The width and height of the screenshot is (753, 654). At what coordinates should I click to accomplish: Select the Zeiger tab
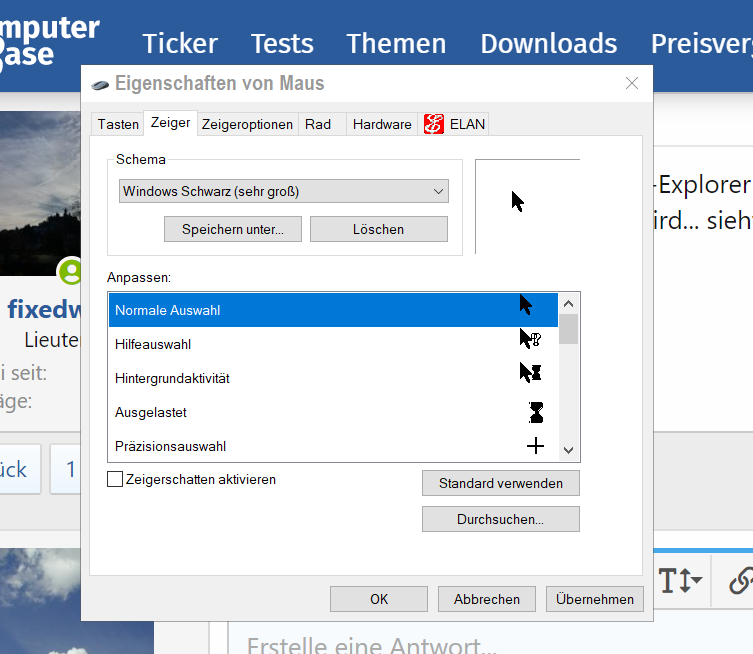point(170,123)
